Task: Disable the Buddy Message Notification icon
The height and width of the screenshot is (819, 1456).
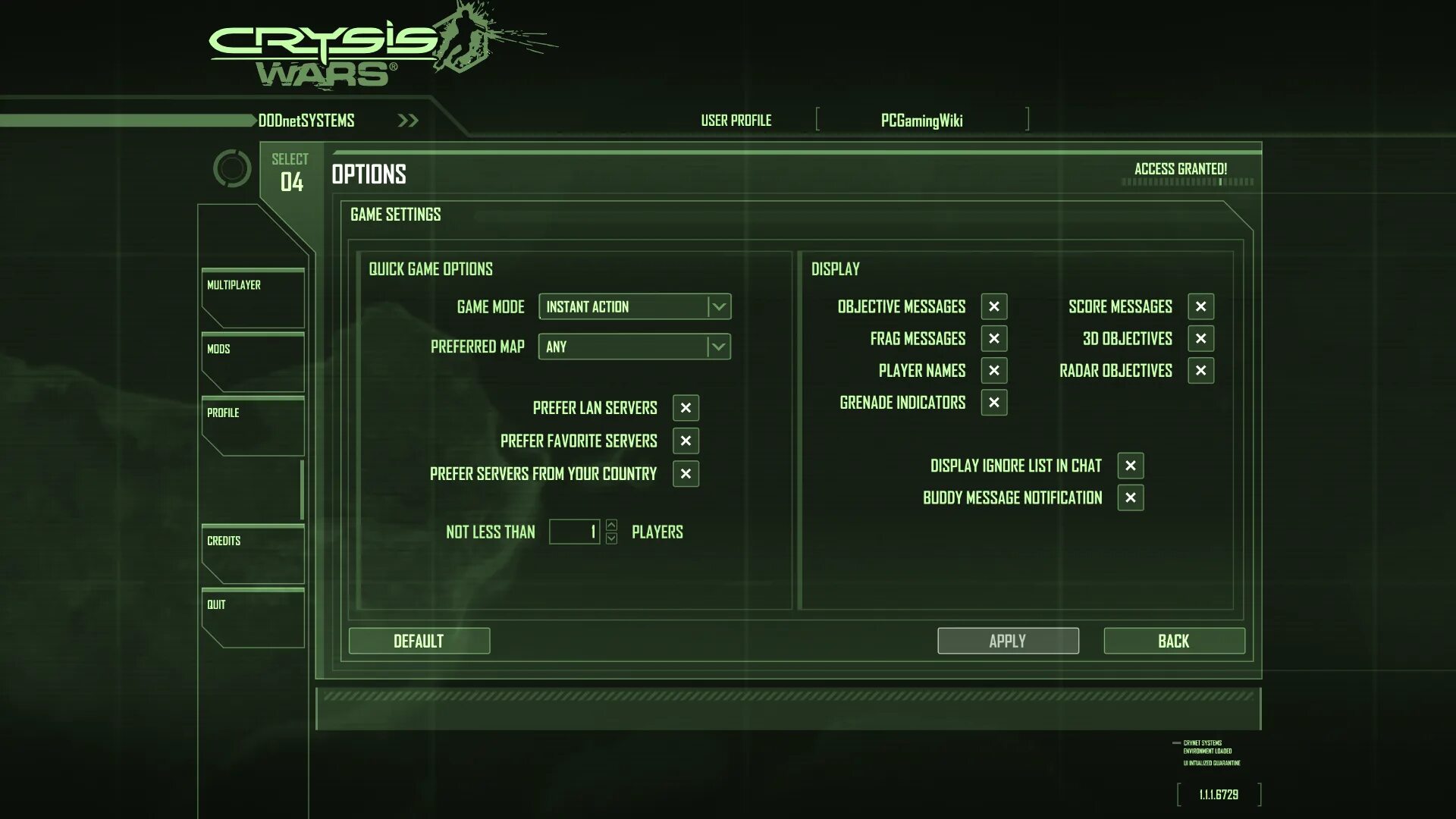Action: point(1129,497)
